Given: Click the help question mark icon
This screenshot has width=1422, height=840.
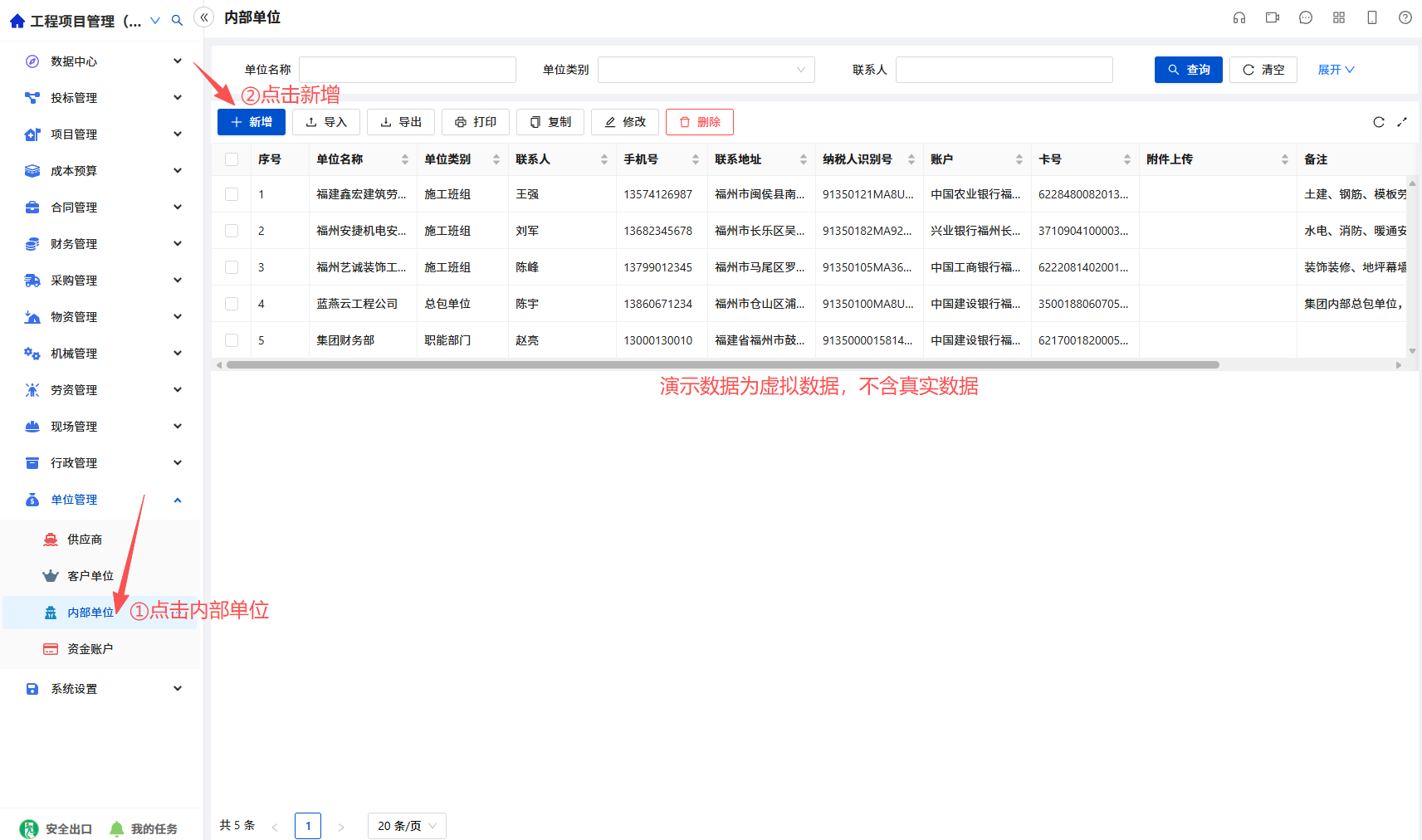Looking at the screenshot, I should point(1405,17).
